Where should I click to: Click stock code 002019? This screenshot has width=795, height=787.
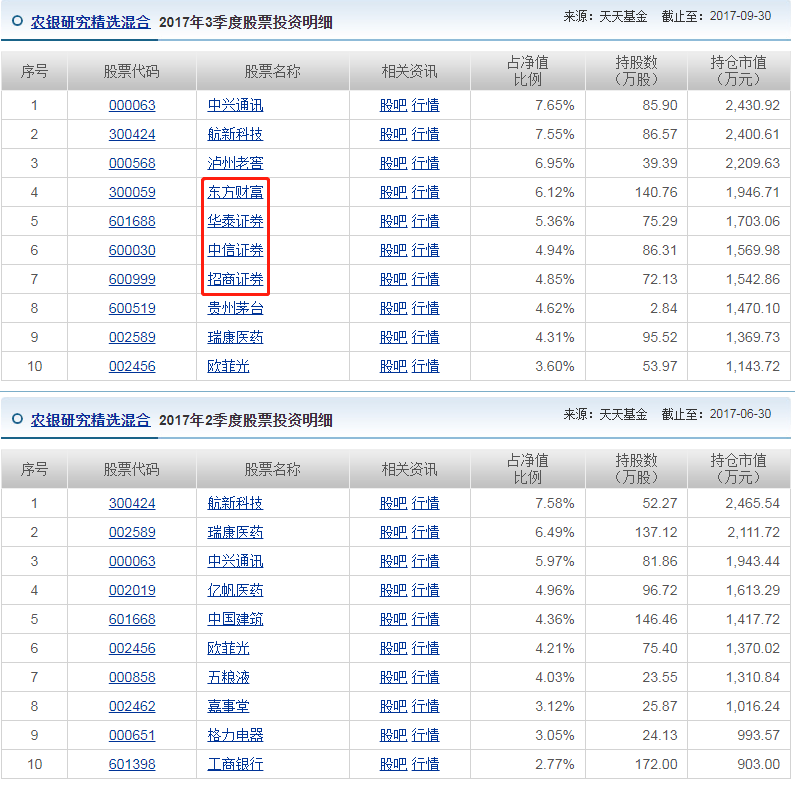click(x=132, y=590)
